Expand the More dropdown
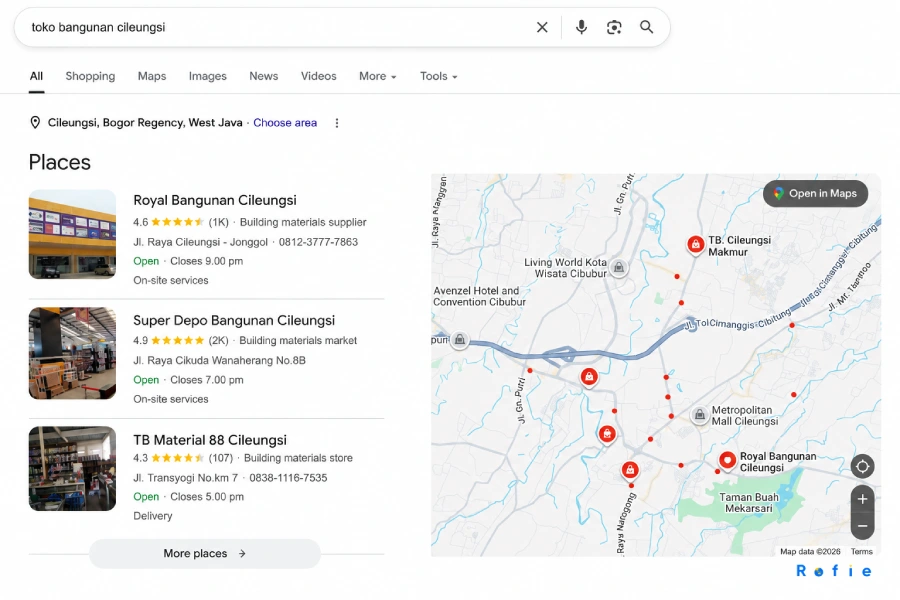Image resolution: width=900 pixels, height=600 pixels. pos(378,76)
